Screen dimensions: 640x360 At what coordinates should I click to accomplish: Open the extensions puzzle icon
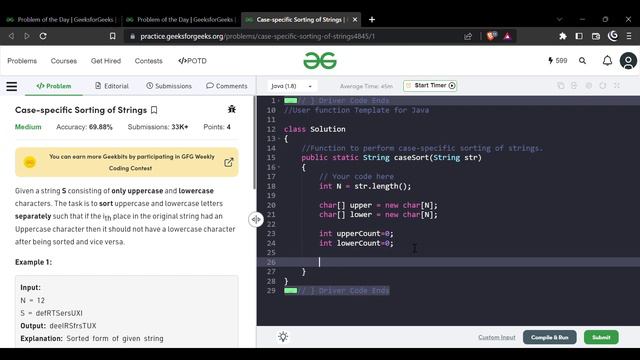(x=562, y=36)
